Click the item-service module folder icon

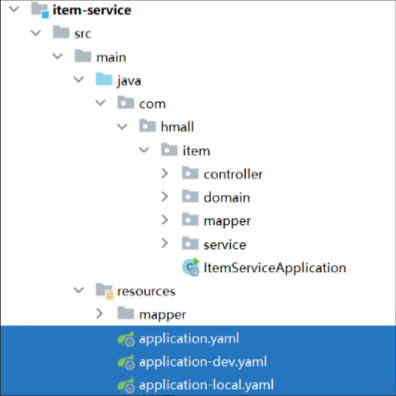pos(40,10)
